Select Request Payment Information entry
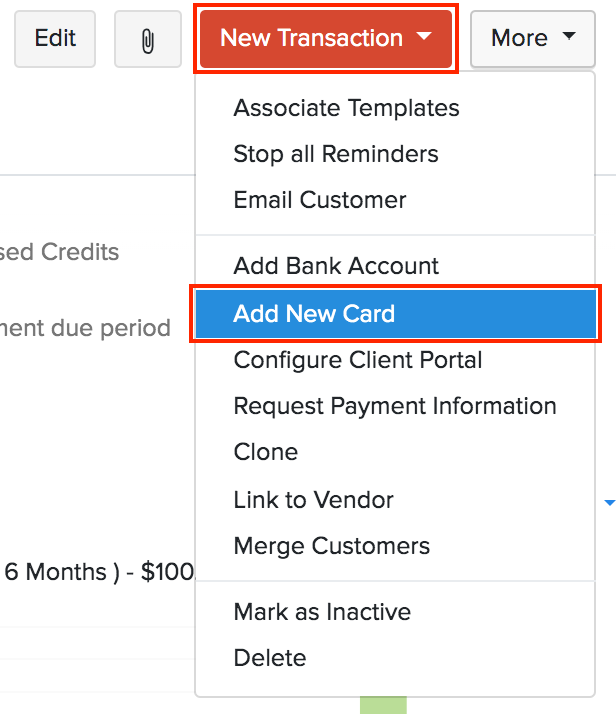Image resolution: width=616 pixels, height=714 pixels. tap(394, 406)
